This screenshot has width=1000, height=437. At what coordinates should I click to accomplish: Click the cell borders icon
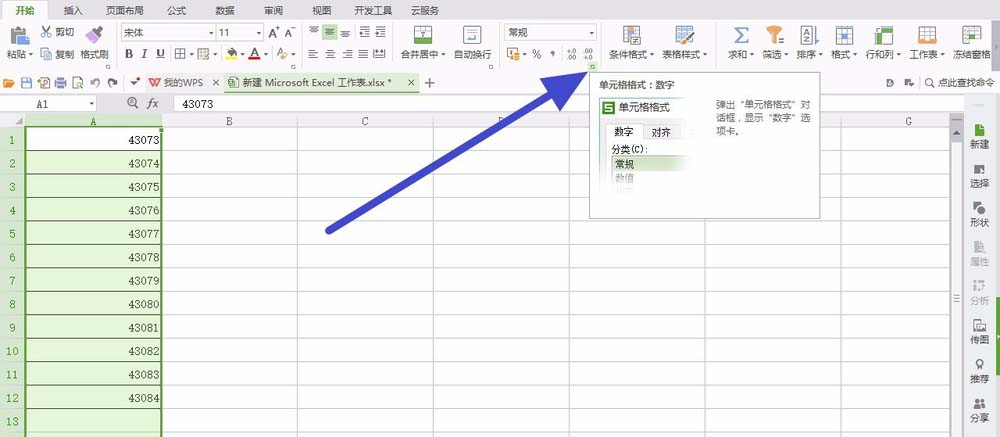tap(180, 54)
